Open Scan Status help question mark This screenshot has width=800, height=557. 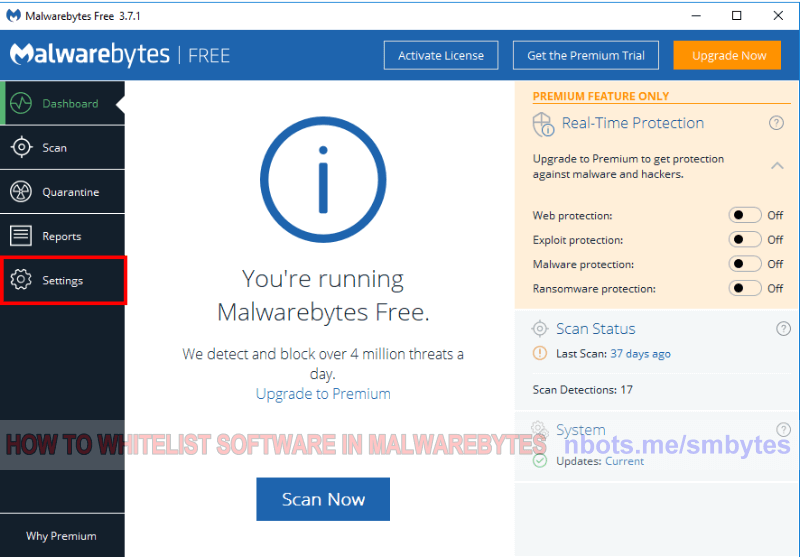click(783, 328)
